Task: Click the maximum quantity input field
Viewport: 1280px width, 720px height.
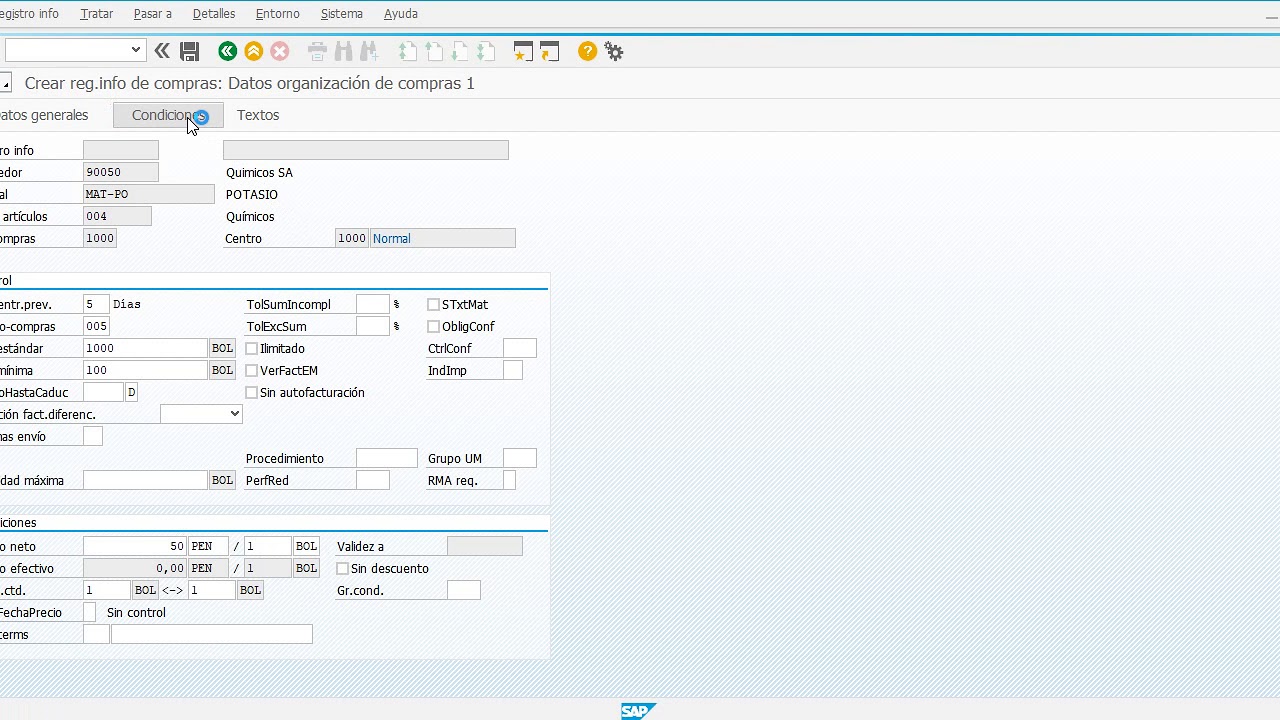Action: point(145,480)
